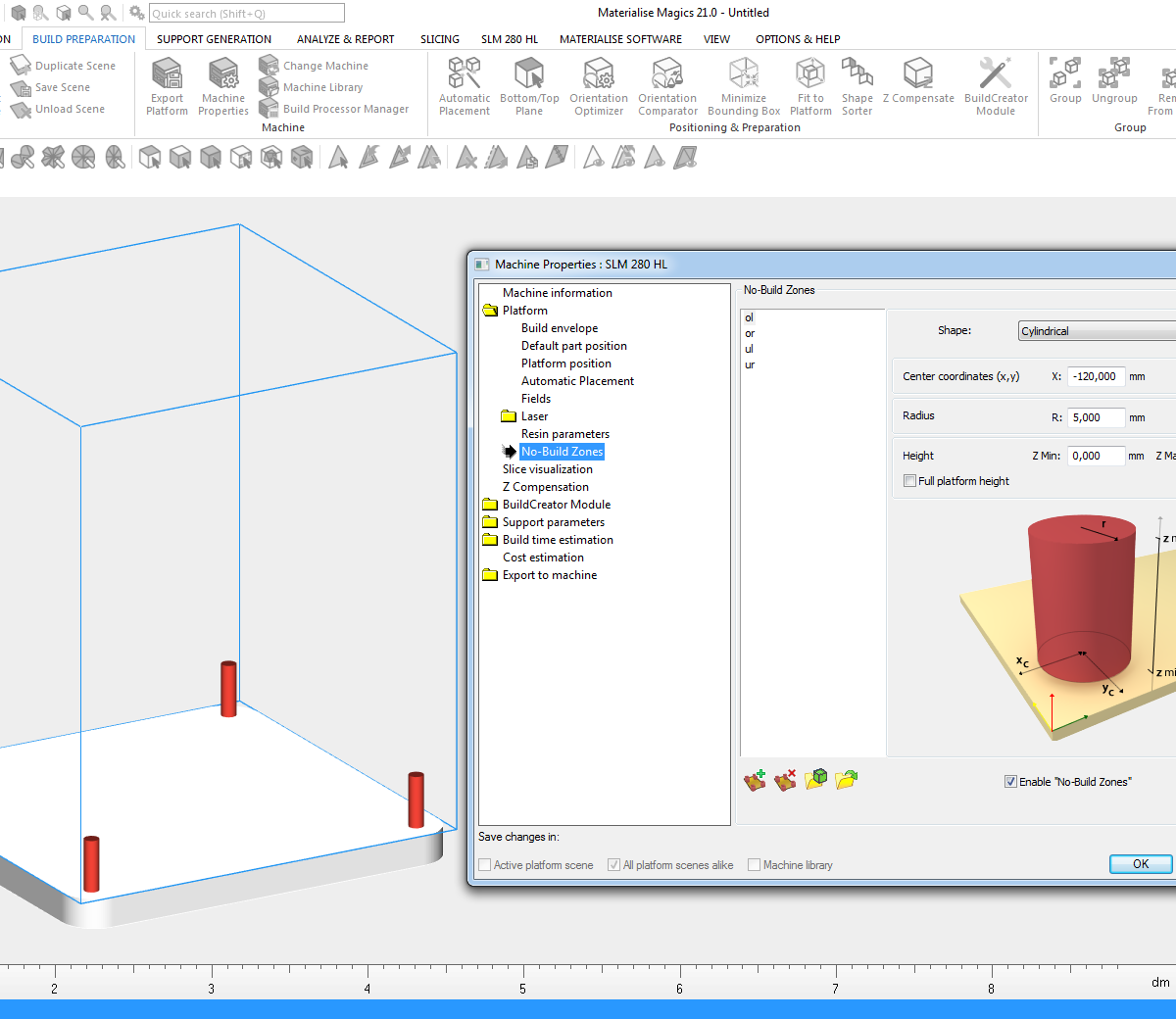The image size is (1176, 1019).
Task: Open the MATERIALISE SOFTWARE tab
Action: 620,39
